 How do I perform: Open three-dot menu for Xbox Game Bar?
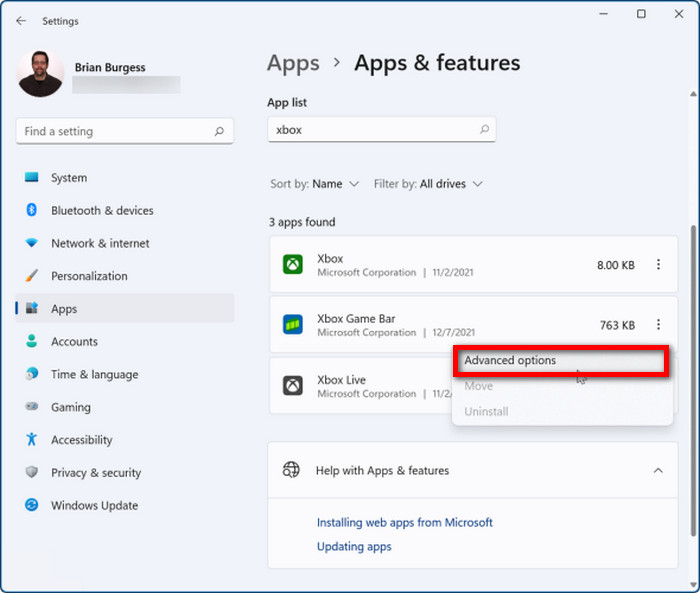[658, 325]
